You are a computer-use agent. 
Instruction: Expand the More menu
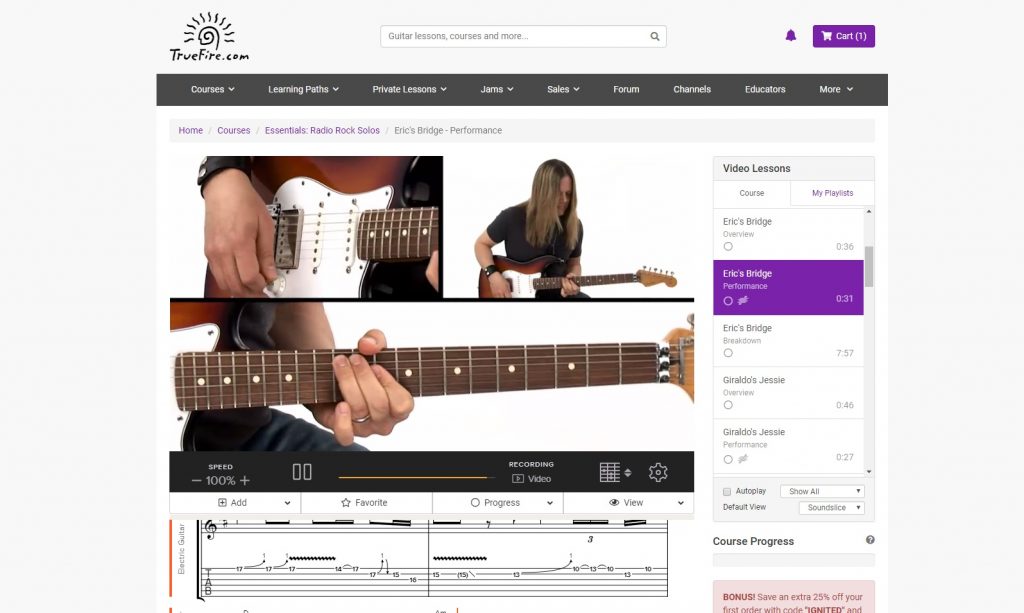tap(836, 89)
